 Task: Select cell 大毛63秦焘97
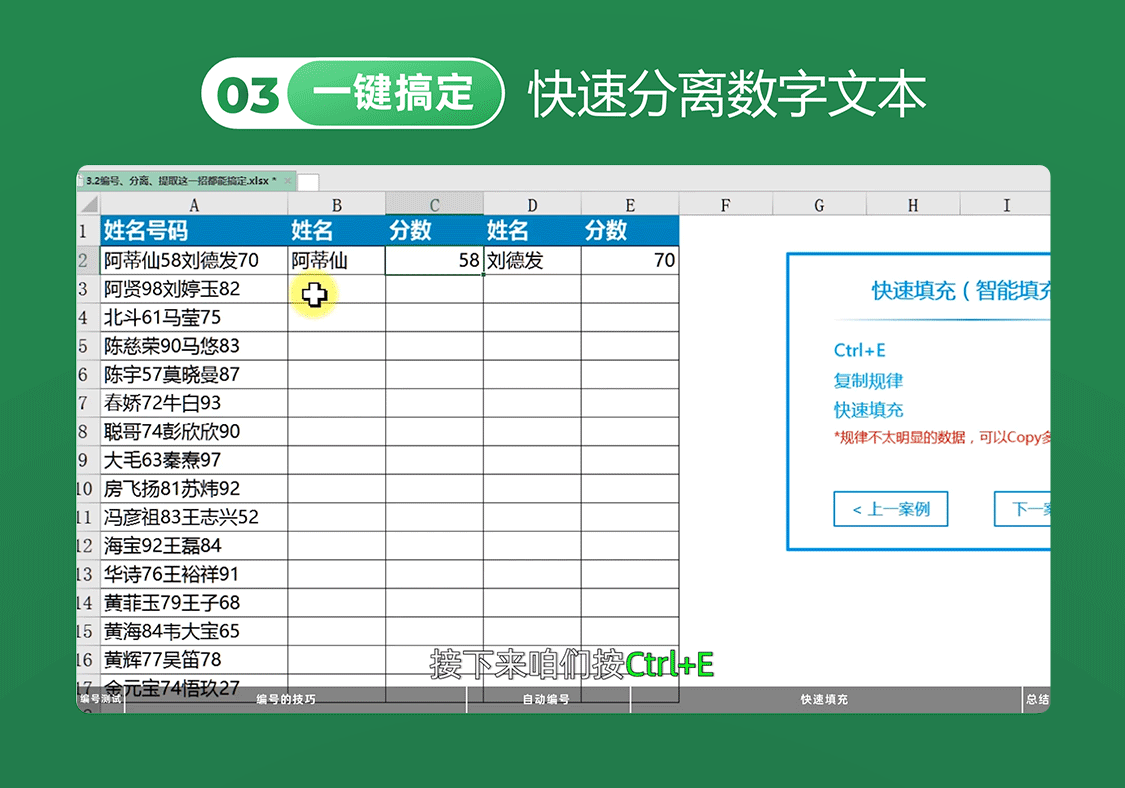(194, 460)
